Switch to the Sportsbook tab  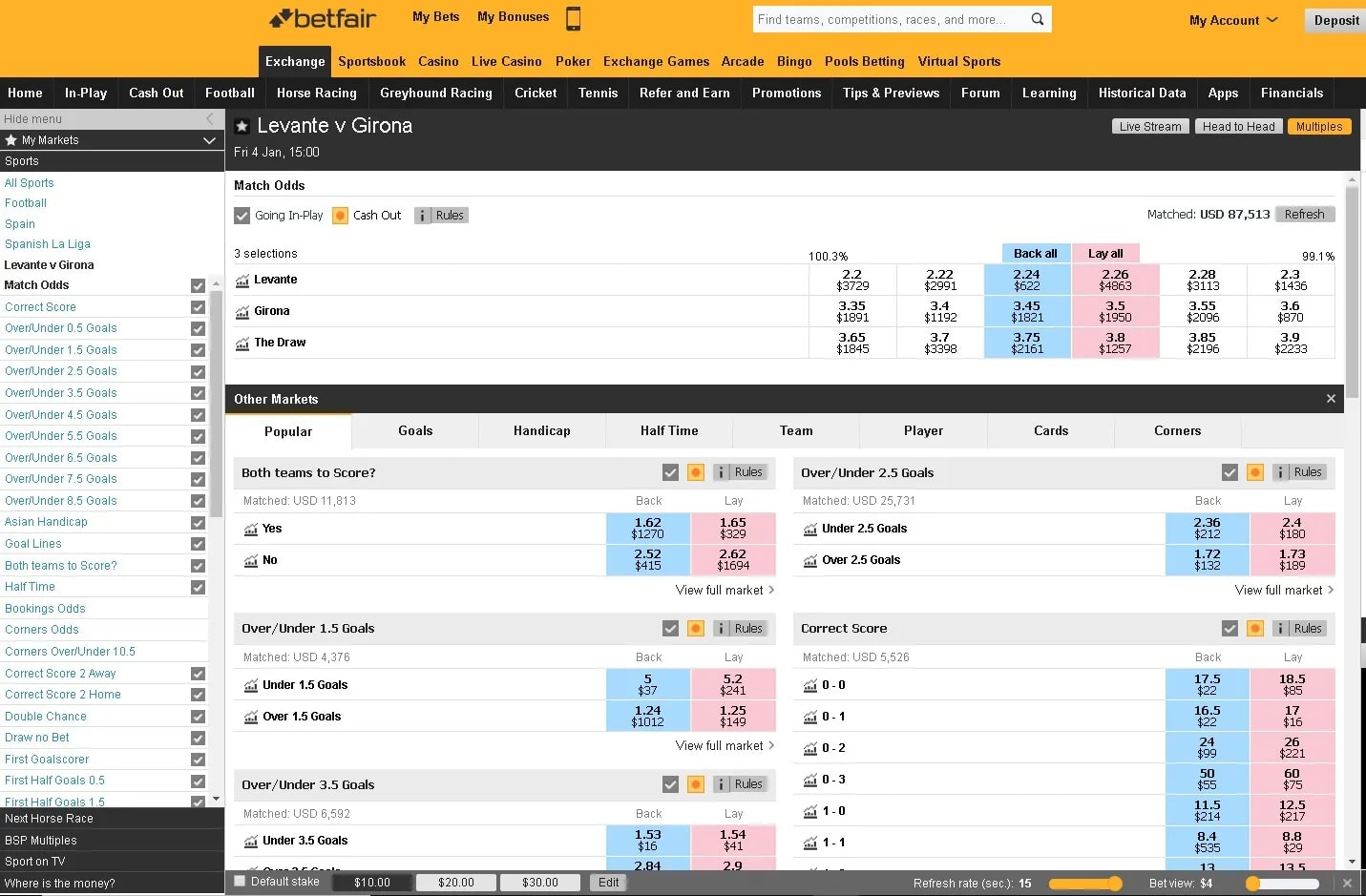point(371,61)
